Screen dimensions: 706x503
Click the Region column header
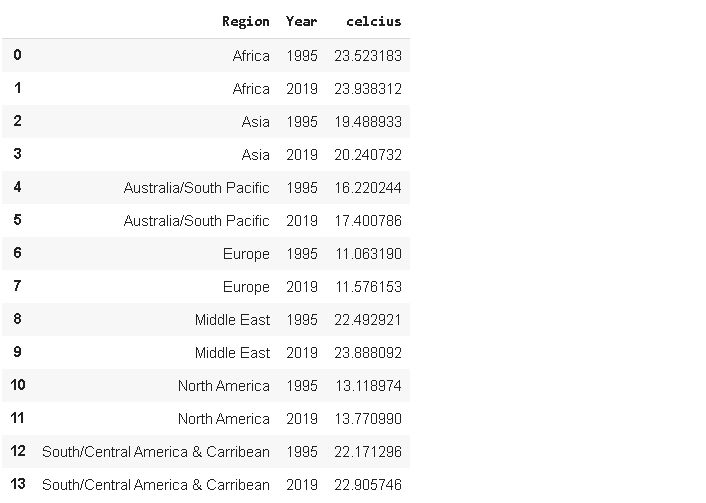click(x=245, y=21)
